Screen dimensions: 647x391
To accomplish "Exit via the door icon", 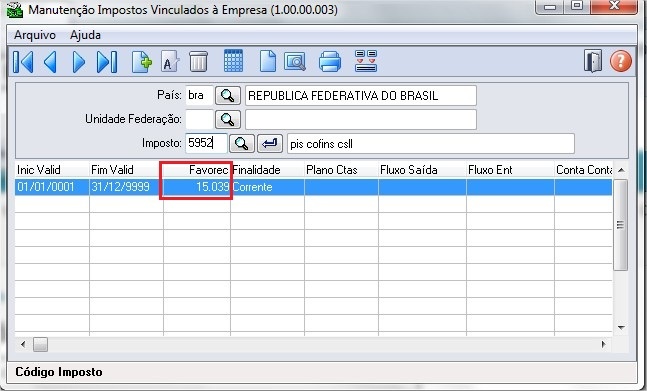I will tap(593, 61).
